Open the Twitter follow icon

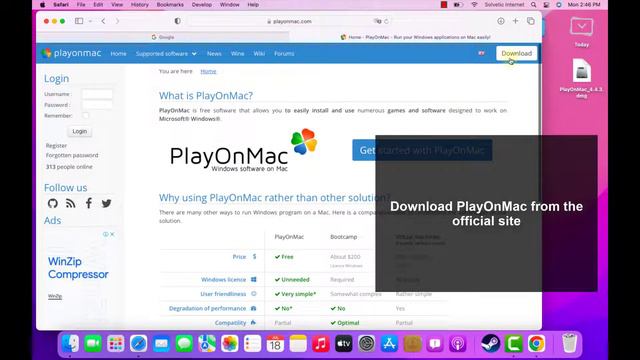click(107, 203)
